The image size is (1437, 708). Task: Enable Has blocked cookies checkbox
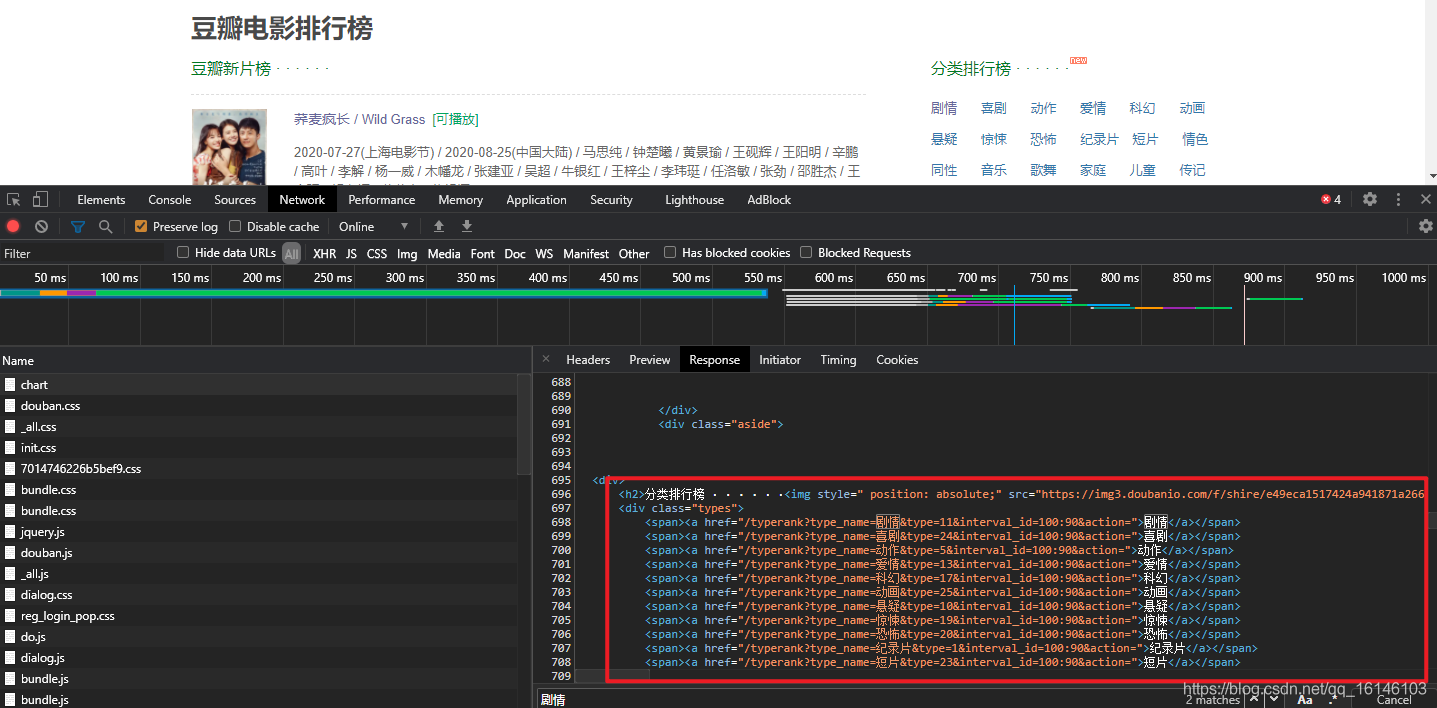670,252
